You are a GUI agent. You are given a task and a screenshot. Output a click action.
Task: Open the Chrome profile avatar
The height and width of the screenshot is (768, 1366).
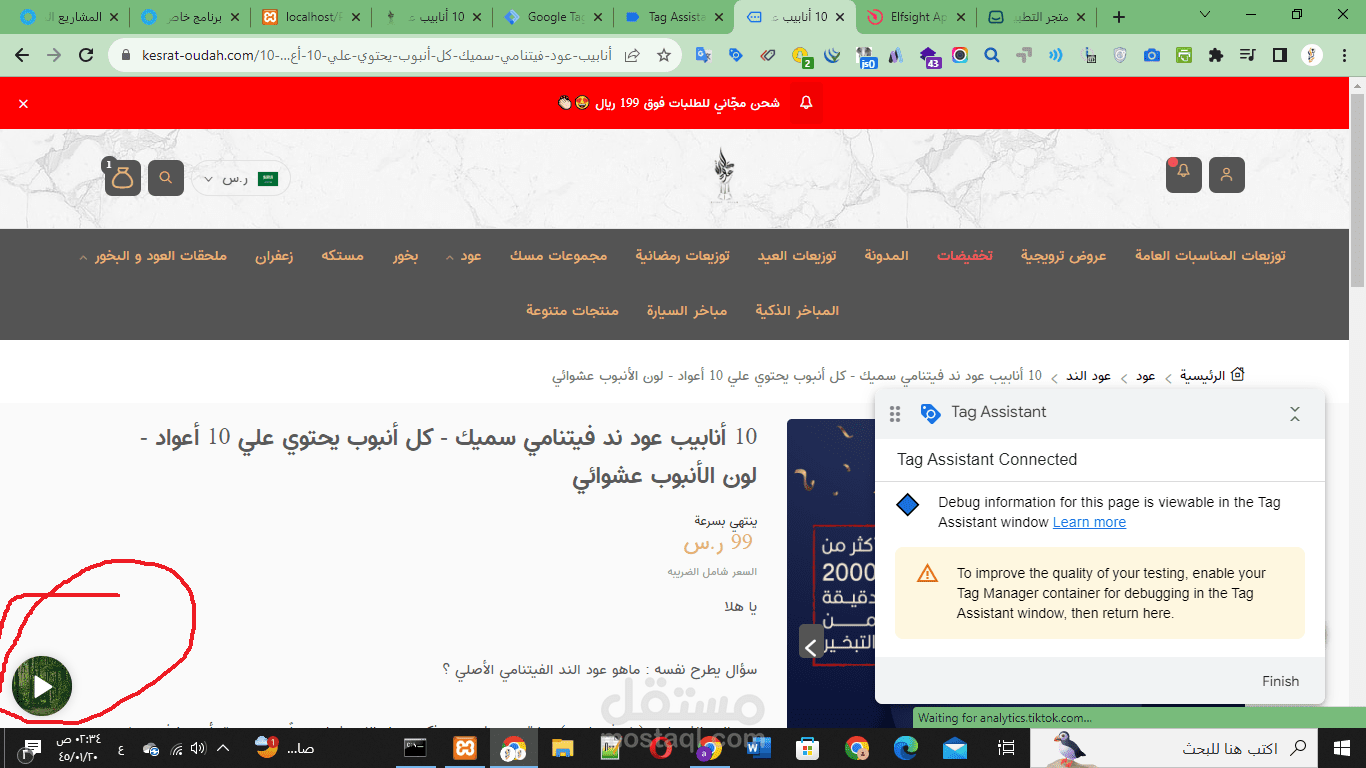click(1311, 56)
